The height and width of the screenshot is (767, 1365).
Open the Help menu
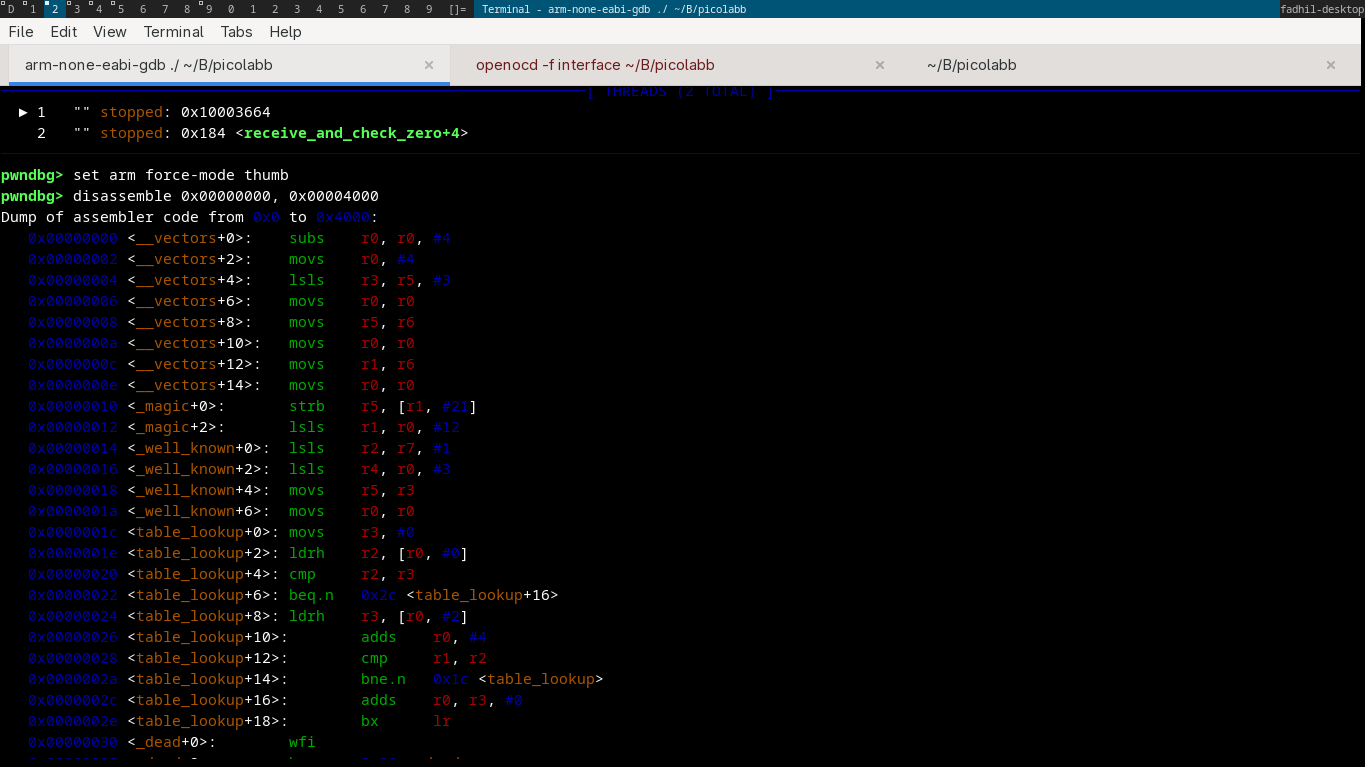coord(285,32)
